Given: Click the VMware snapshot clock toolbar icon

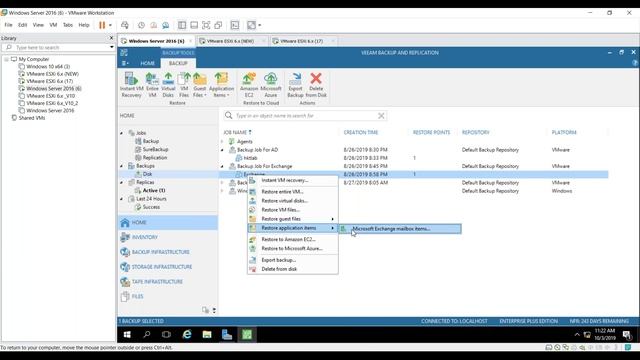Looking at the screenshot, I should 141,25.
